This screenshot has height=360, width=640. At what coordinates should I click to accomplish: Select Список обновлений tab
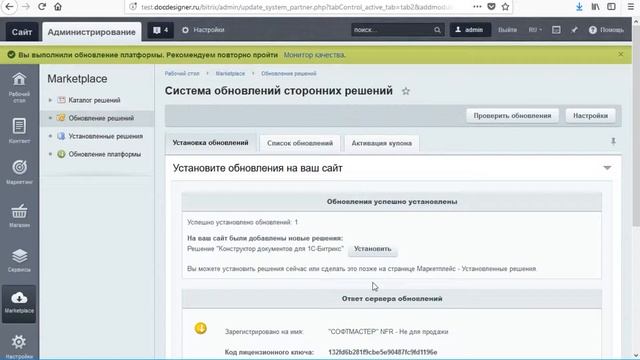pos(300,143)
